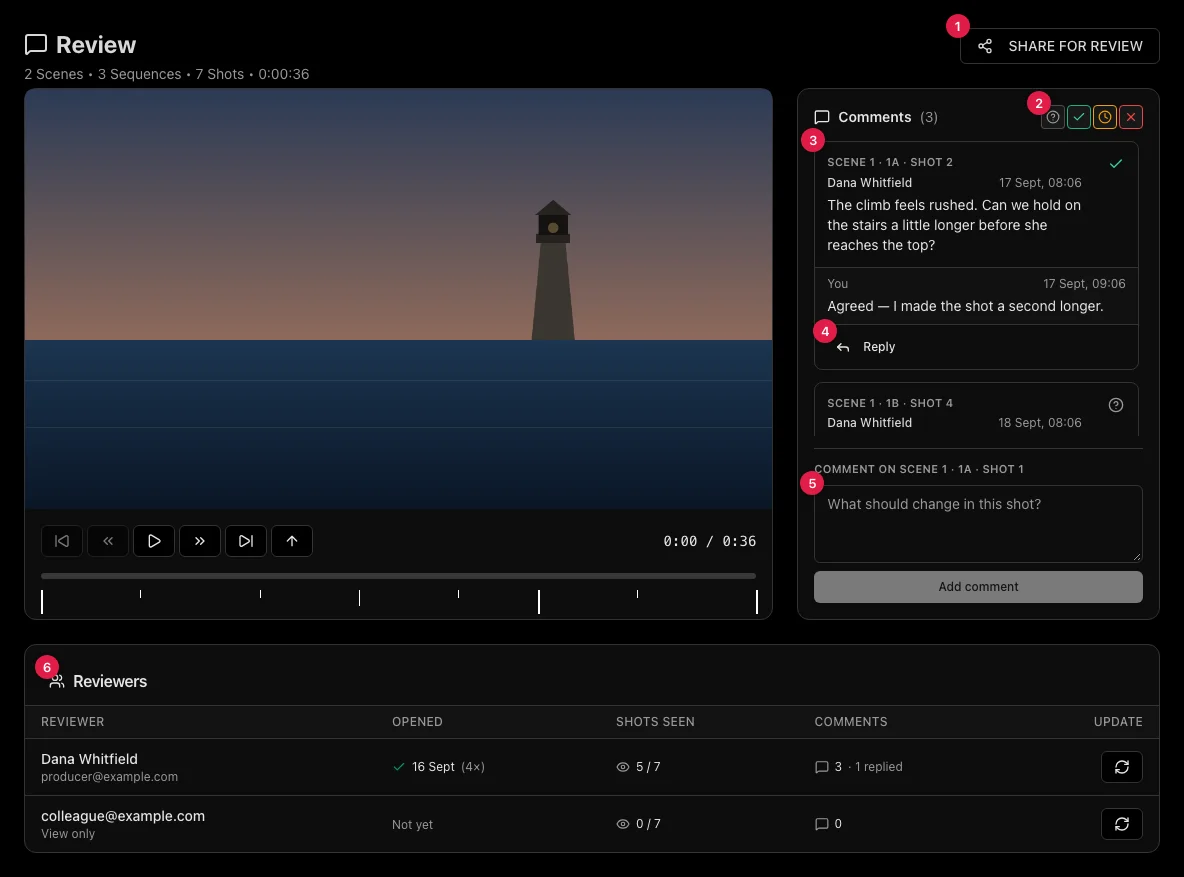The height and width of the screenshot is (877, 1184).
Task: Toggle the orange clock pending filter
Action: [x=1105, y=117]
